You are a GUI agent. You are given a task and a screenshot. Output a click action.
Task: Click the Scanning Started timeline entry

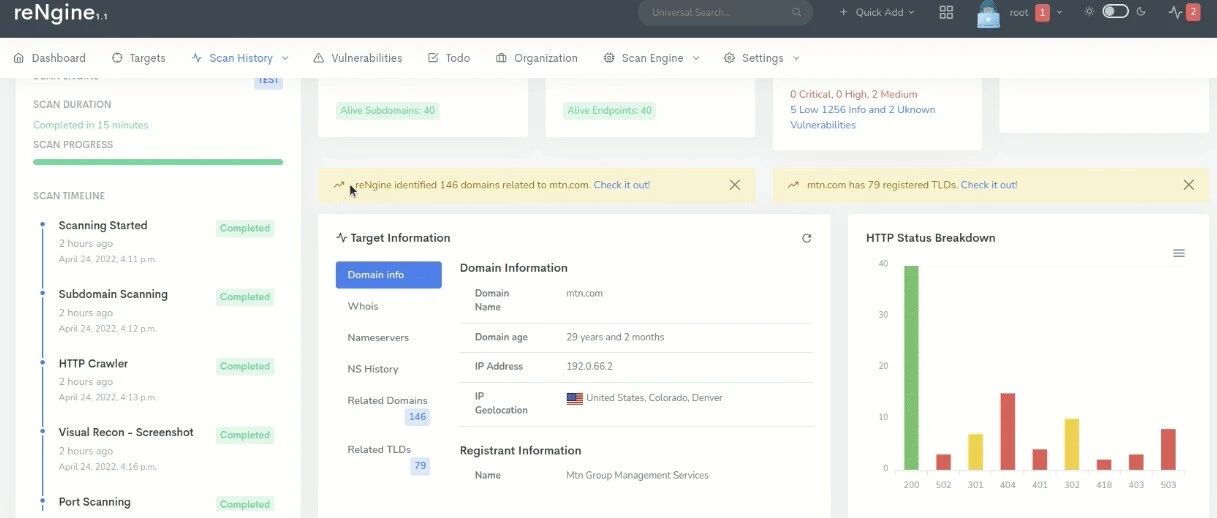point(103,225)
